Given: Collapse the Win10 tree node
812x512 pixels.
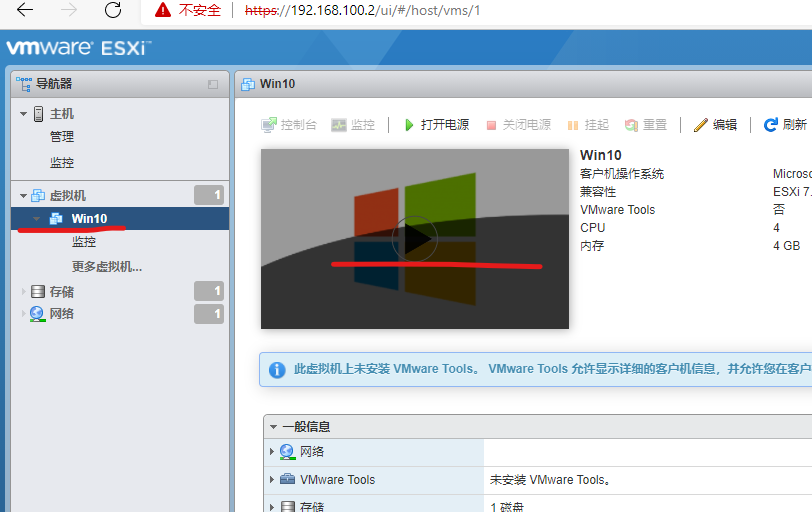Looking at the screenshot, I should coord(37,218).
